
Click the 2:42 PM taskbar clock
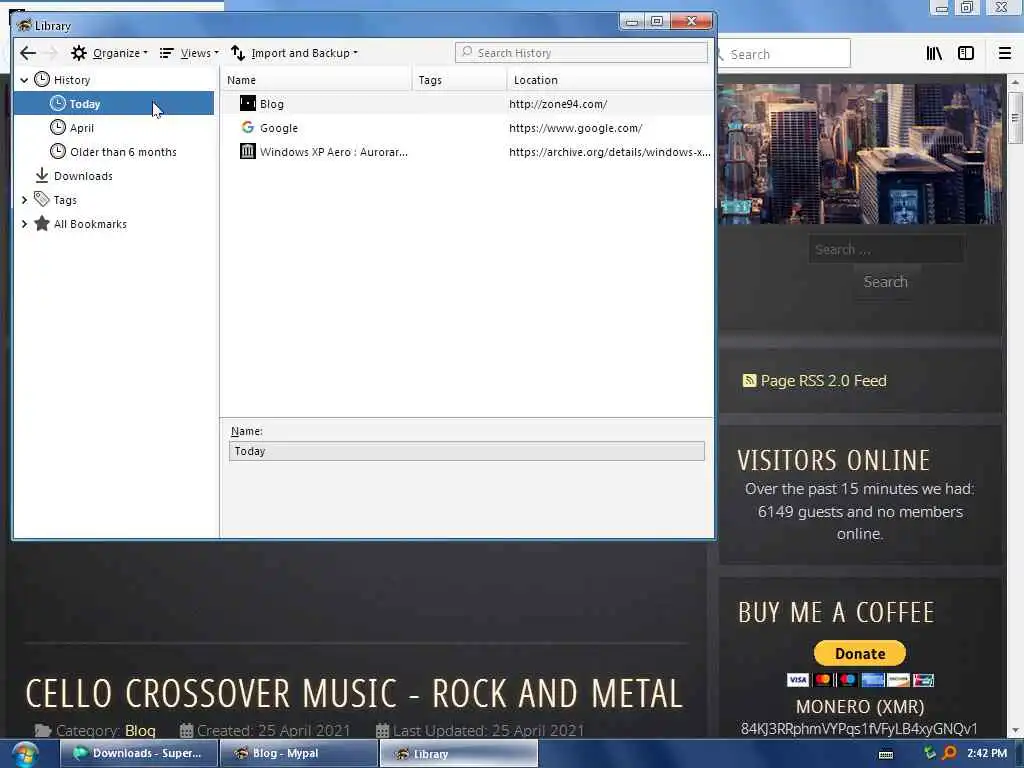[x=987, y=753]
